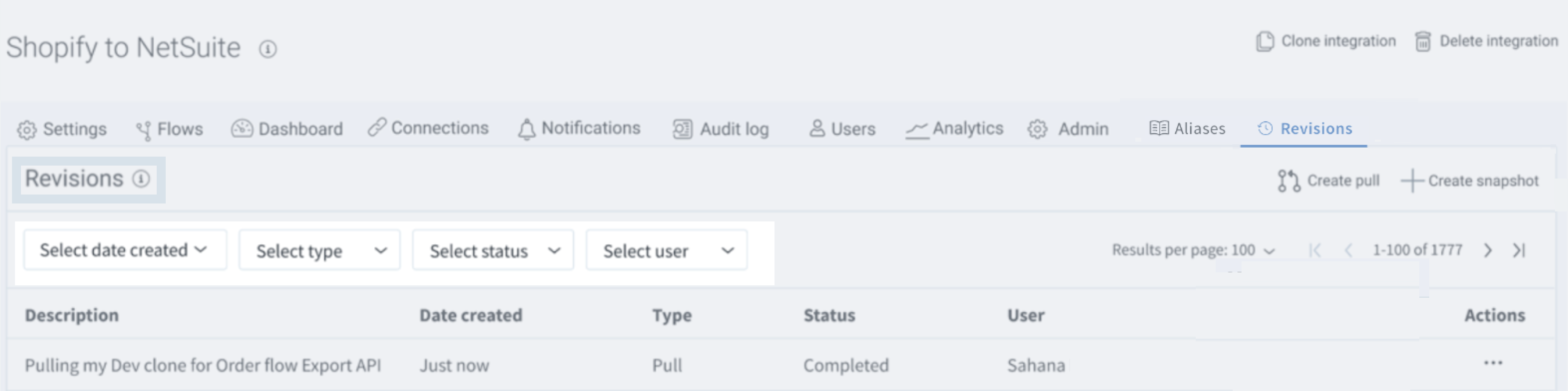The width and height of the screenshot is (1568, 391).
Task: Click Clone integration text
Action: coord(1338,41)
